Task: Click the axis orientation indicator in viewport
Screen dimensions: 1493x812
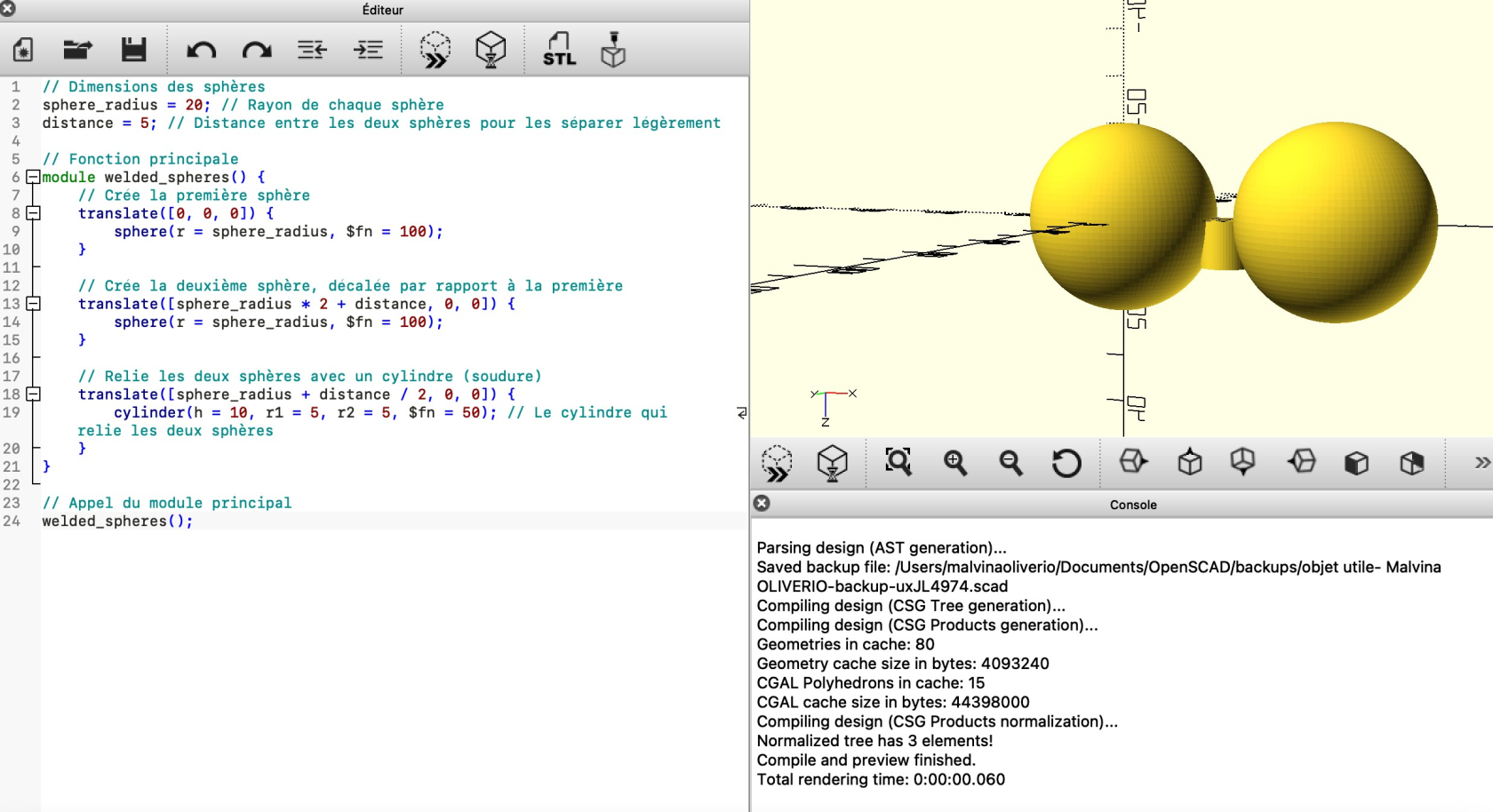Action: pos(833,407)
